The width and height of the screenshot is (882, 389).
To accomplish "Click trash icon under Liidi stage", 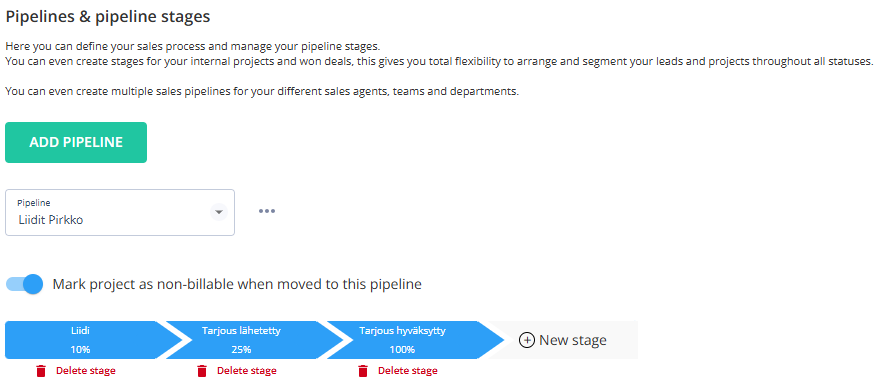I will (x=40, y=371).
